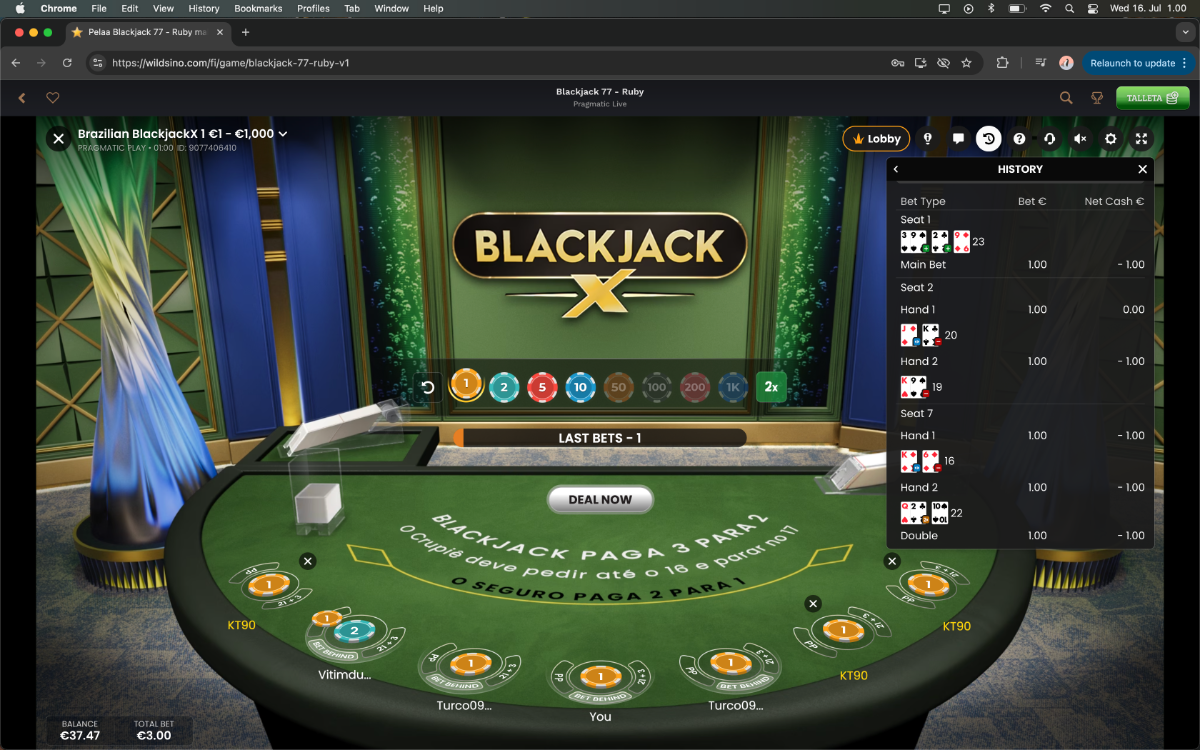Open Spotlight search in the menu bar
This screenshot has width=1200, height=750.
(1069, 8)
